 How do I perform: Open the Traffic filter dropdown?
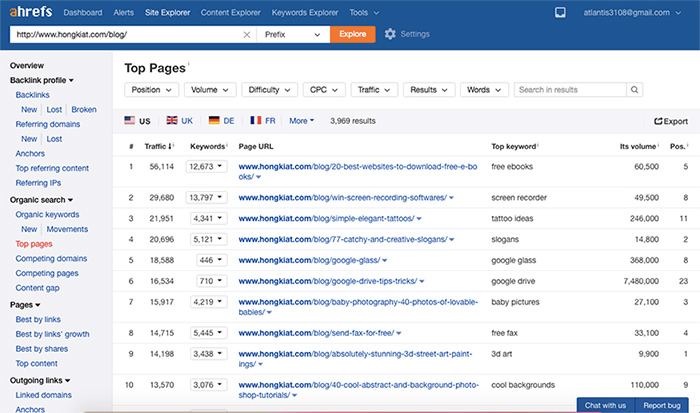(x=374, y=90)
